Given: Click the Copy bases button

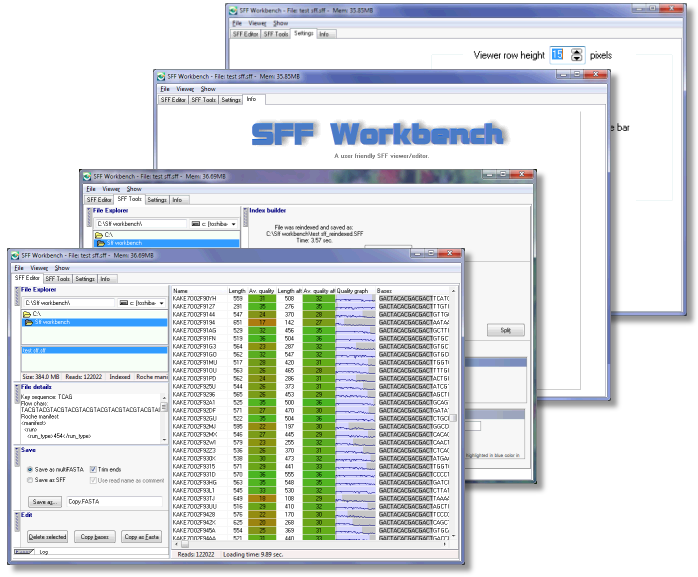Looking at the screenshot, I should point(94,537).
